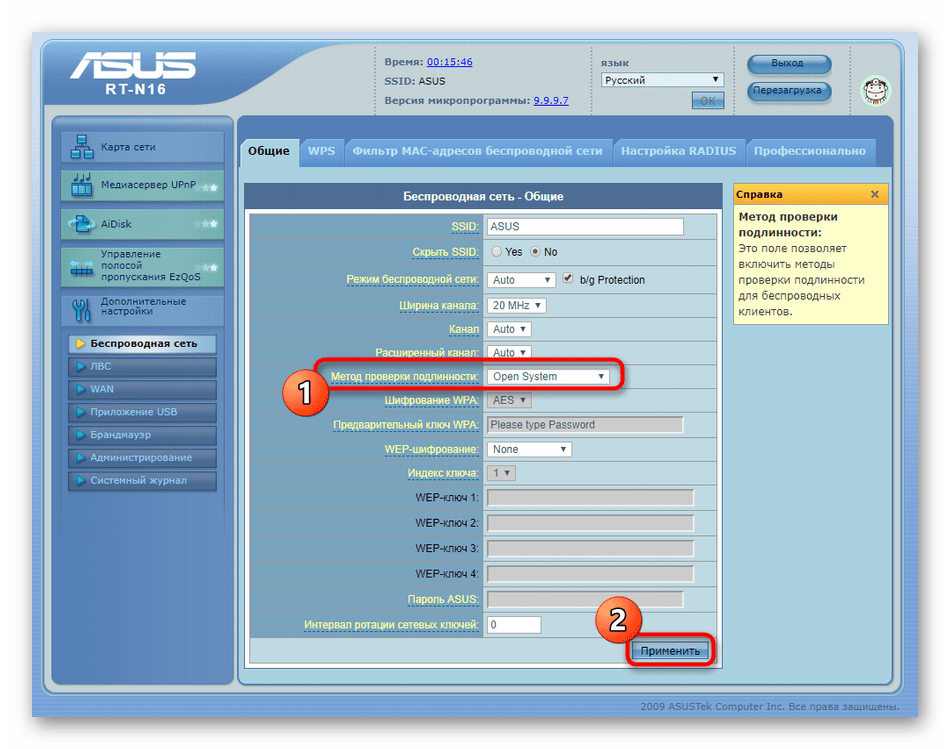
Task: Click the Ширина канала label link
Action: tap(439, 306)
